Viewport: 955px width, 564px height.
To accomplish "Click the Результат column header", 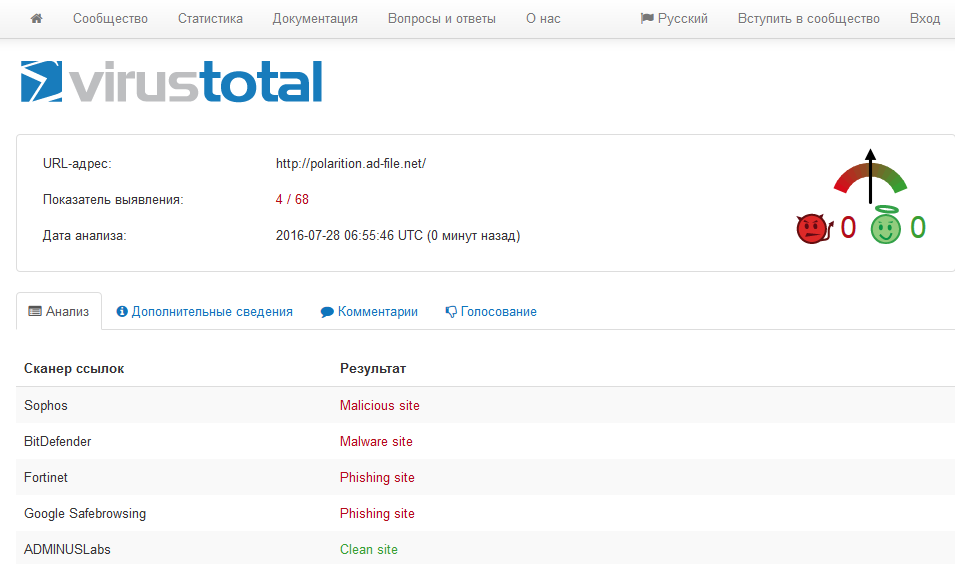I will (x=373, y=368).
